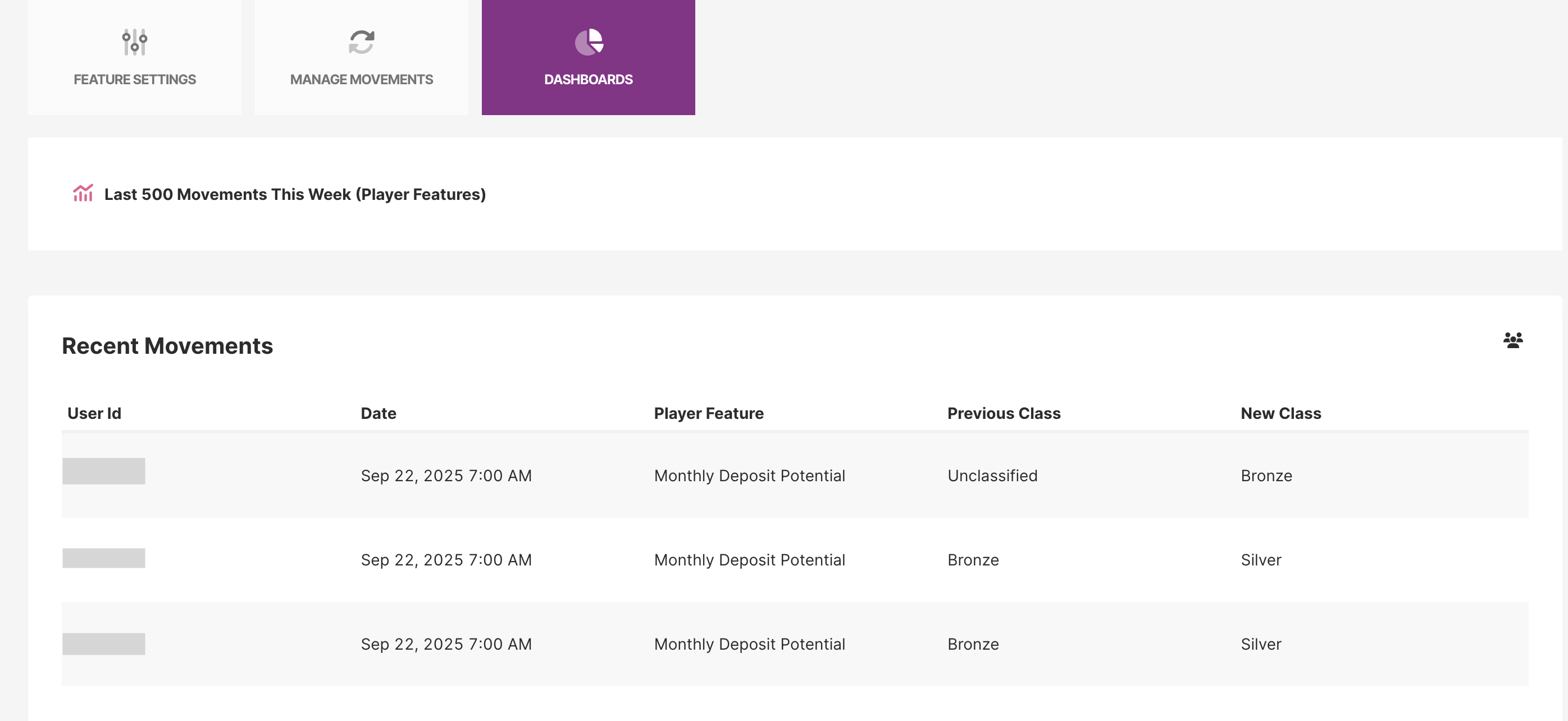Viewport: 1568px width, 721px height.
Task: Switch to the Manage Movements tab
Action: click(x=362, y=79)
